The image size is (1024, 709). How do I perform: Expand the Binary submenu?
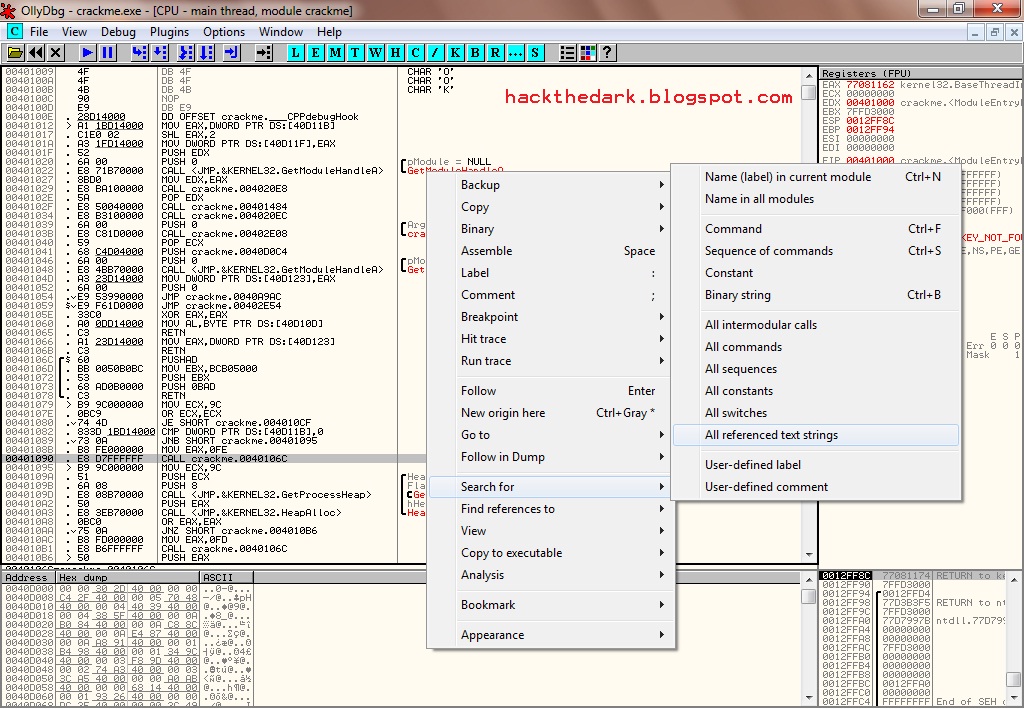pyautogui.click(x=551, y=229)
